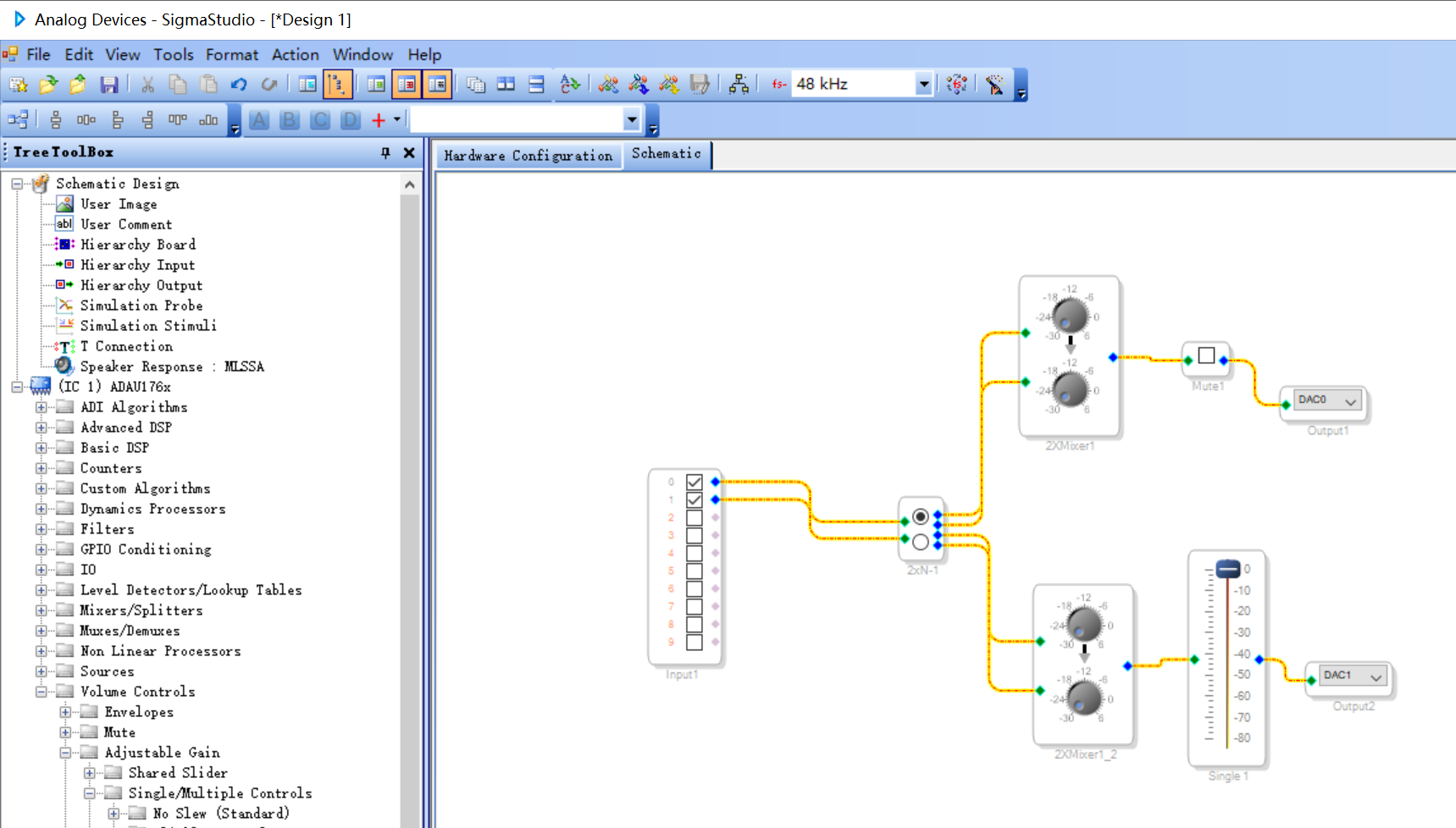Toggle the Mute1 checkbox
The width and height of the screenshot is (1456, 828).
(1207, 356)
